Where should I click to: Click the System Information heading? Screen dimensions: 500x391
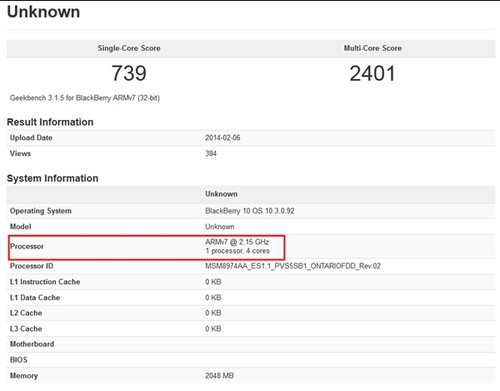[x=53, y=178]
